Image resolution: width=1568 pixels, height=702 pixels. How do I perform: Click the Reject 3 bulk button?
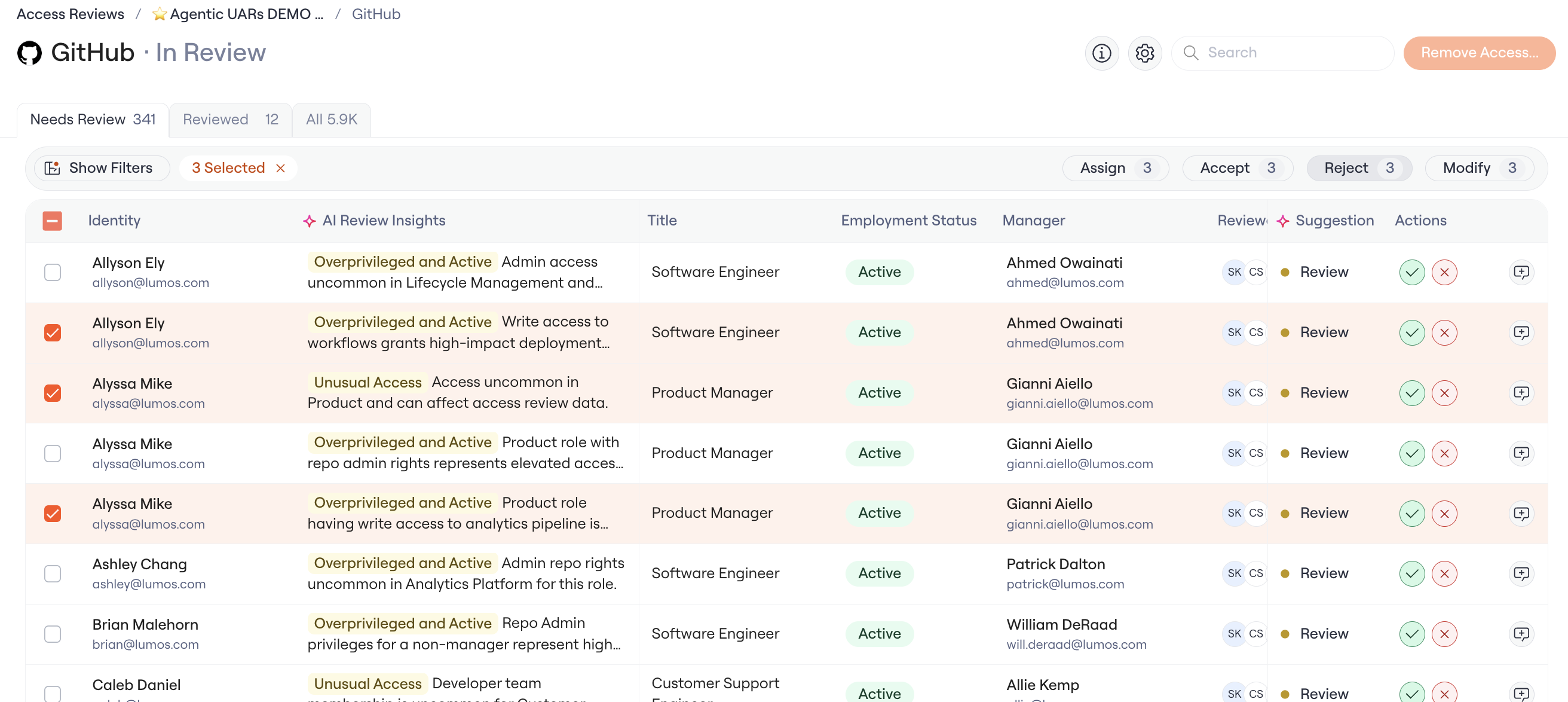1359,168
